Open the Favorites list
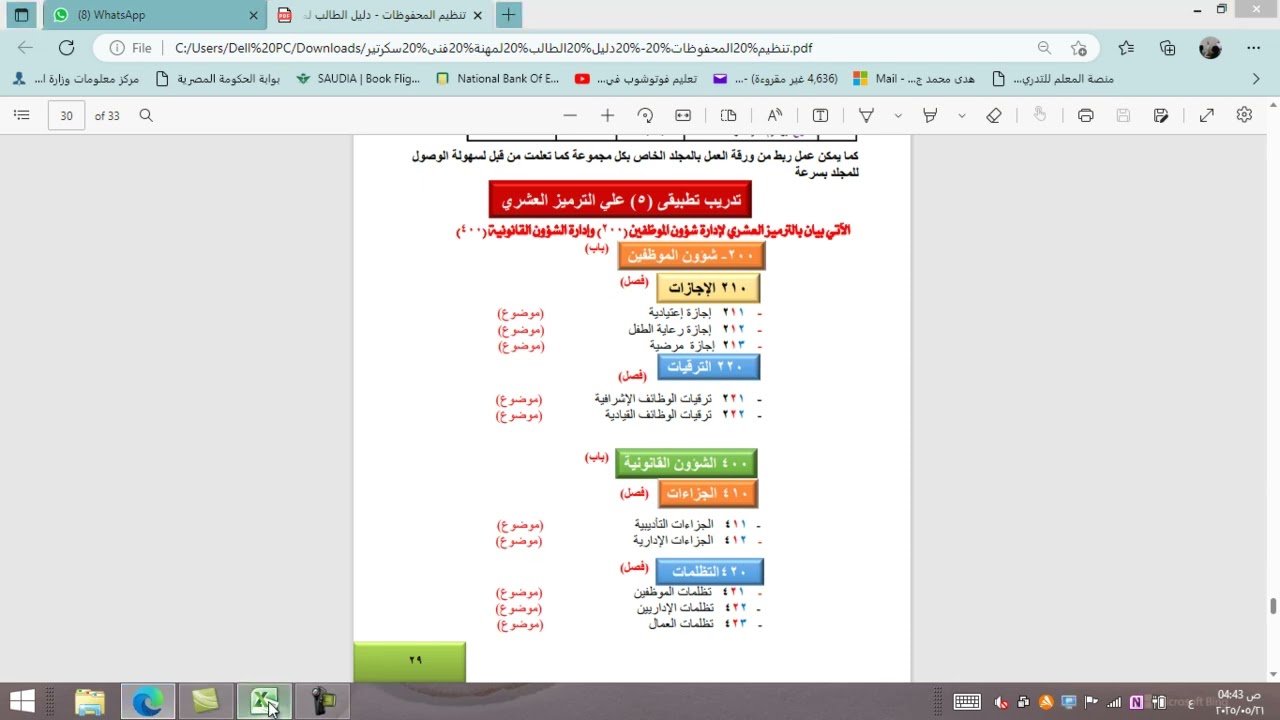The image size is (1280, 720). (x=1126, y=48)
